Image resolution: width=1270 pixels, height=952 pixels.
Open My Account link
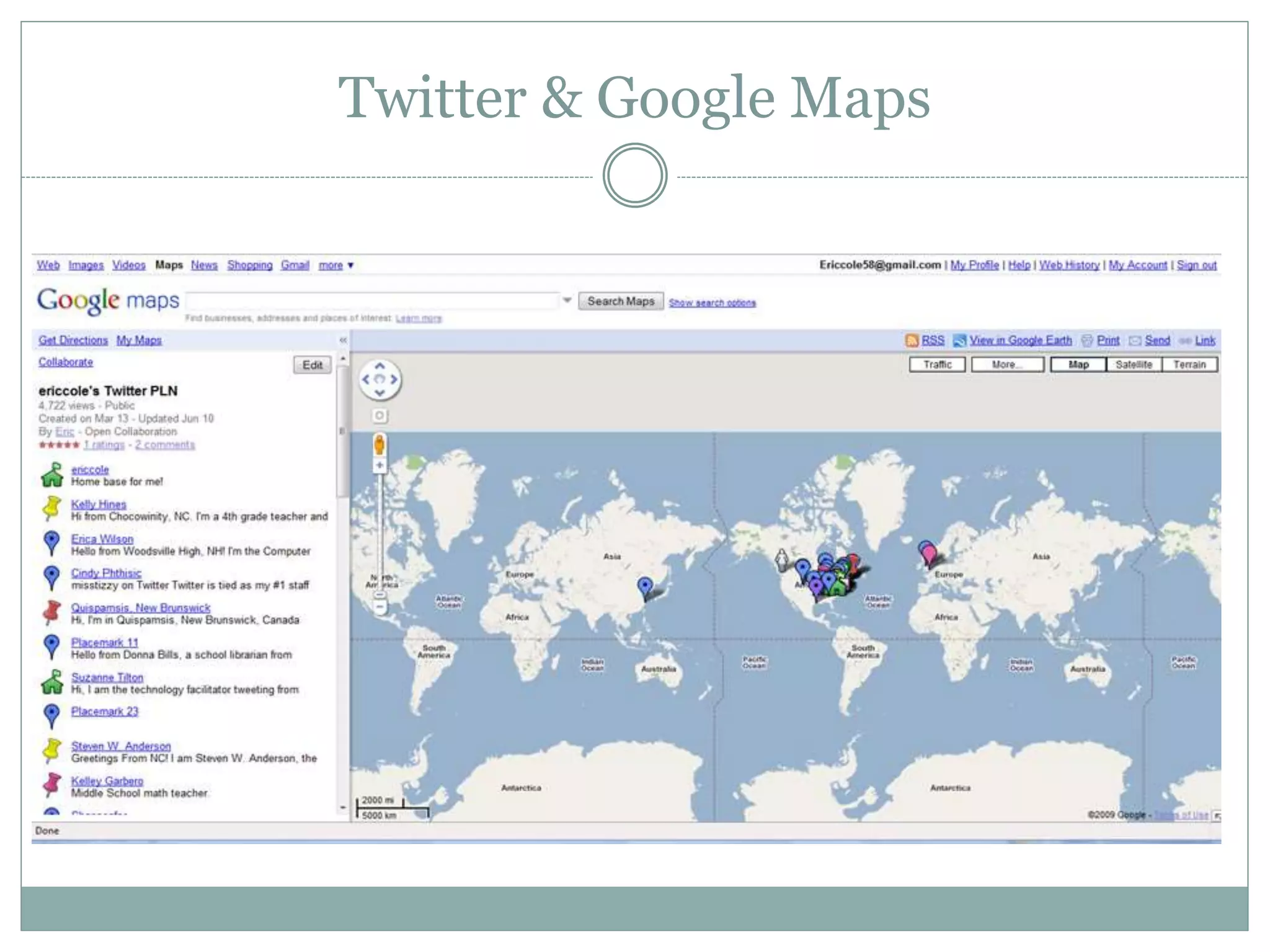tap(1137, 265)
